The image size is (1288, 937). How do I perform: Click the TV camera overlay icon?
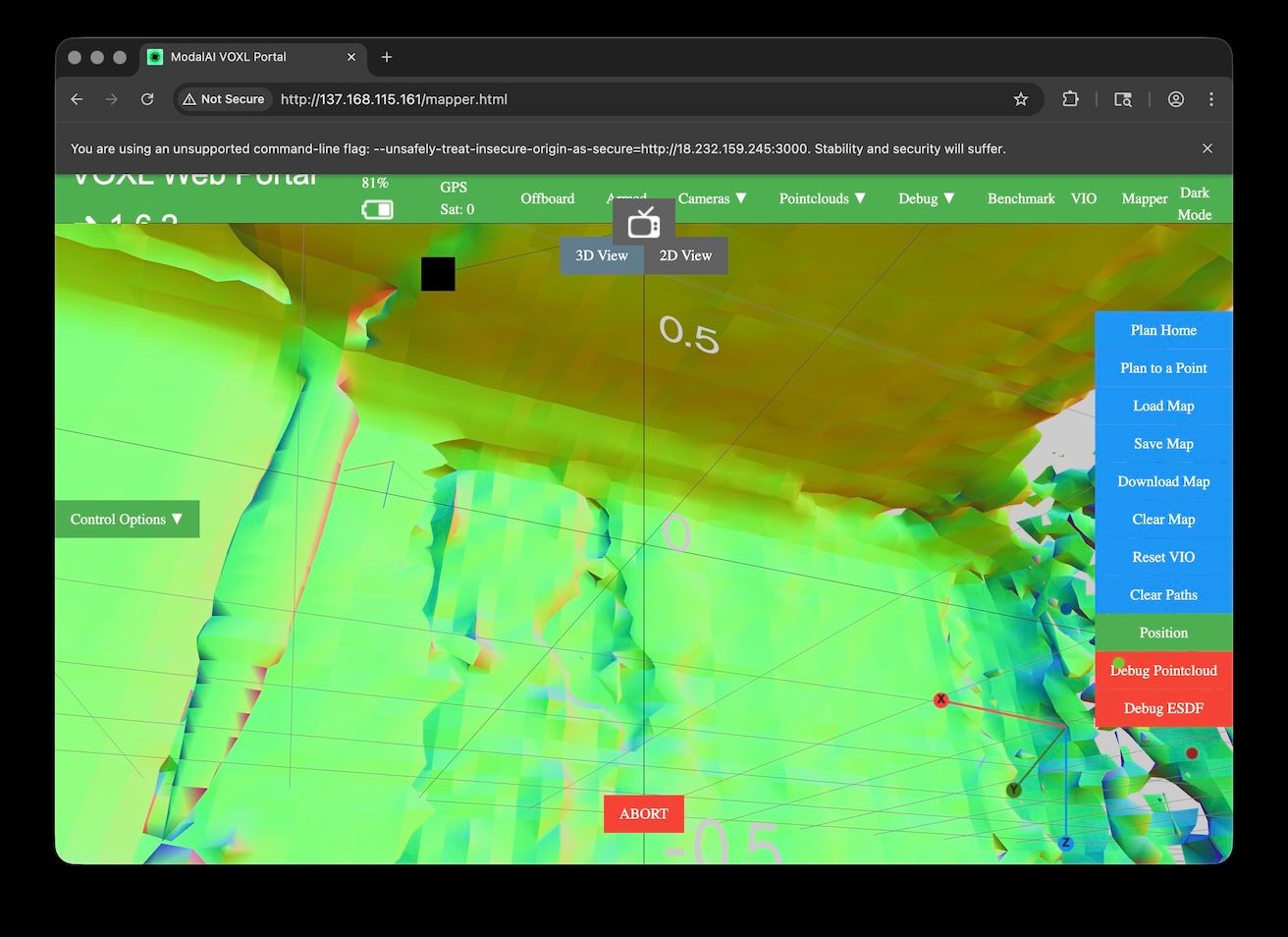[644, 224]
